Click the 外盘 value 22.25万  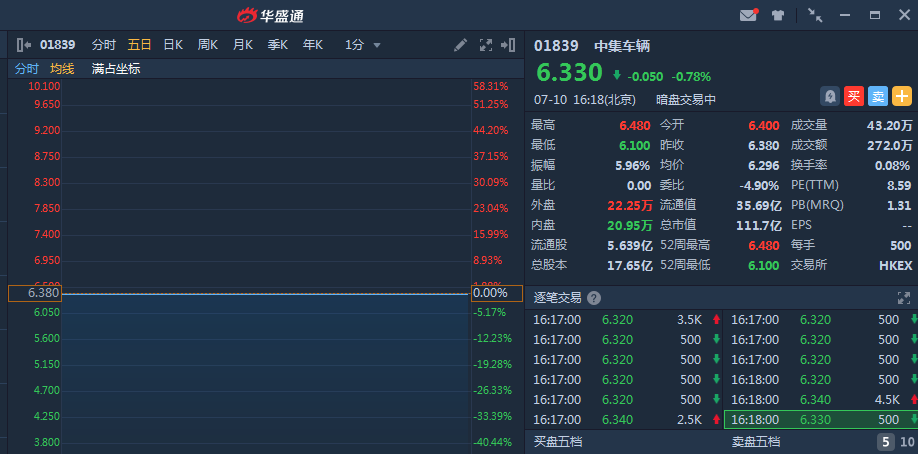click(630, 205)
